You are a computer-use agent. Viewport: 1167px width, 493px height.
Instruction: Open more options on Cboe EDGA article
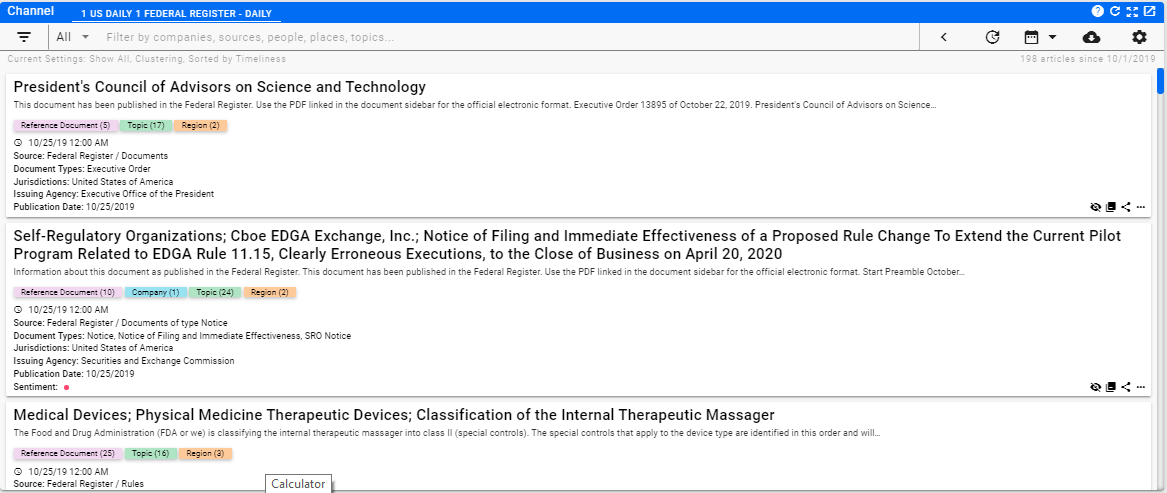[x=1141, y=387]
